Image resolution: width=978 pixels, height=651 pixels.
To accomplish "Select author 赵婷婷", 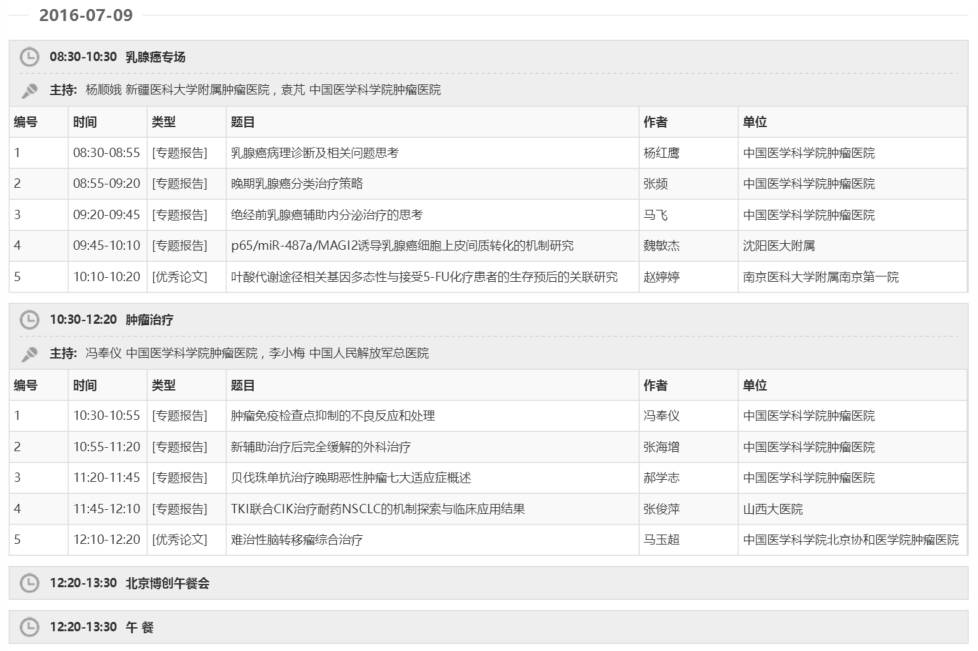I will [x=662, y=277].
